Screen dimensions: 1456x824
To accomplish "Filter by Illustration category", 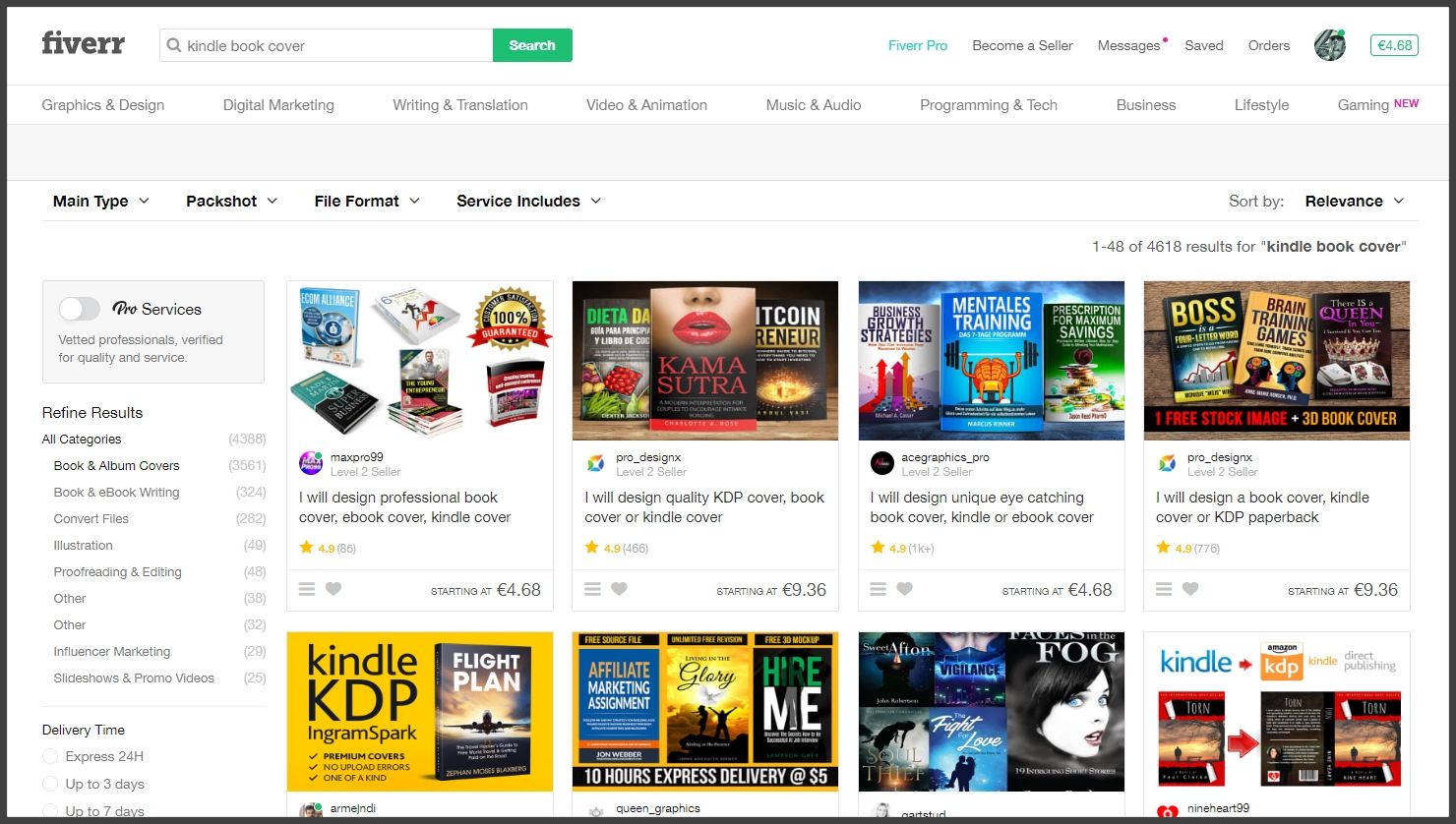I will pos(84,545).
